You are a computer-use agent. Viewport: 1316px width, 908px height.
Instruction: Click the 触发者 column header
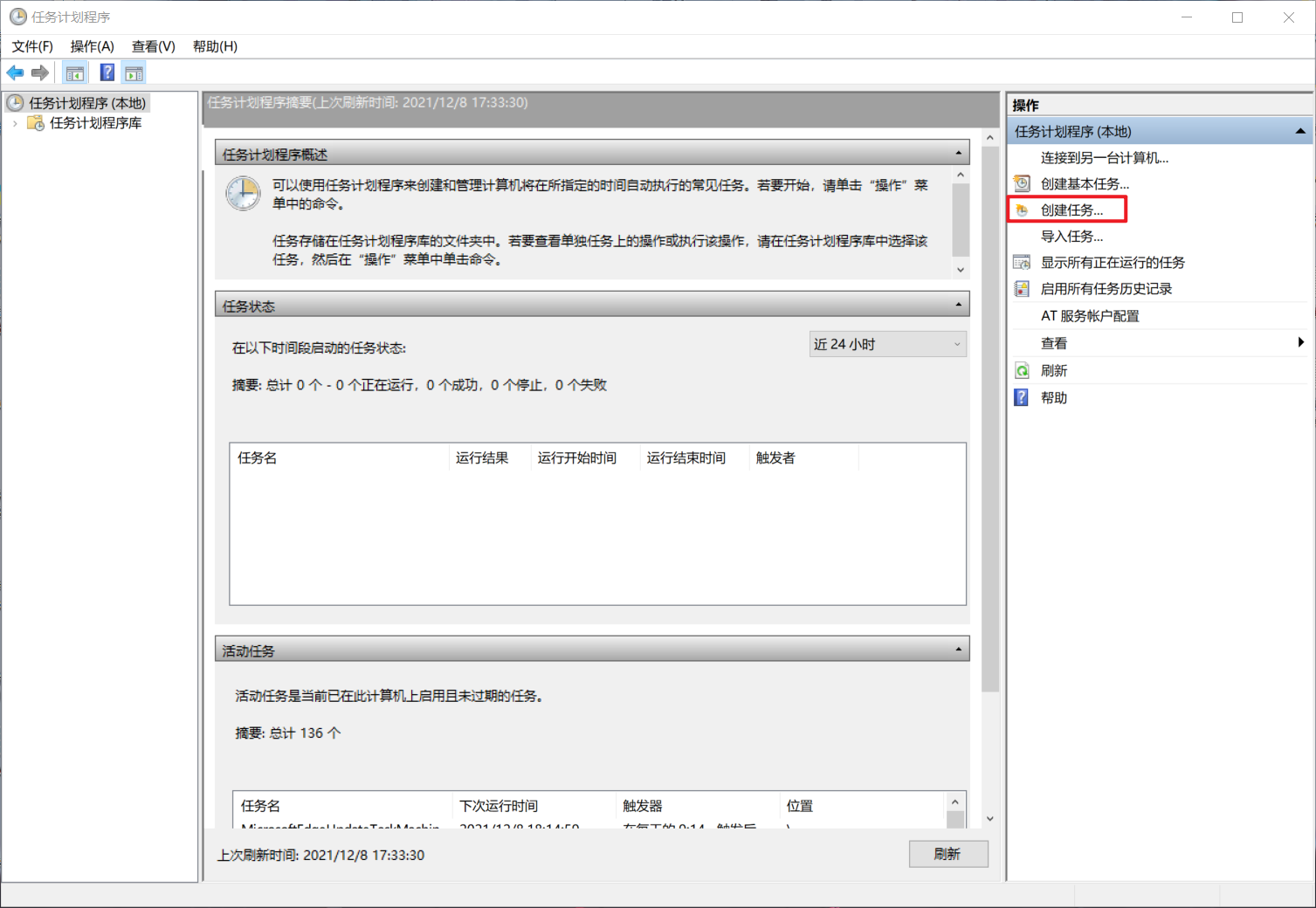click(x=804, y=457)
